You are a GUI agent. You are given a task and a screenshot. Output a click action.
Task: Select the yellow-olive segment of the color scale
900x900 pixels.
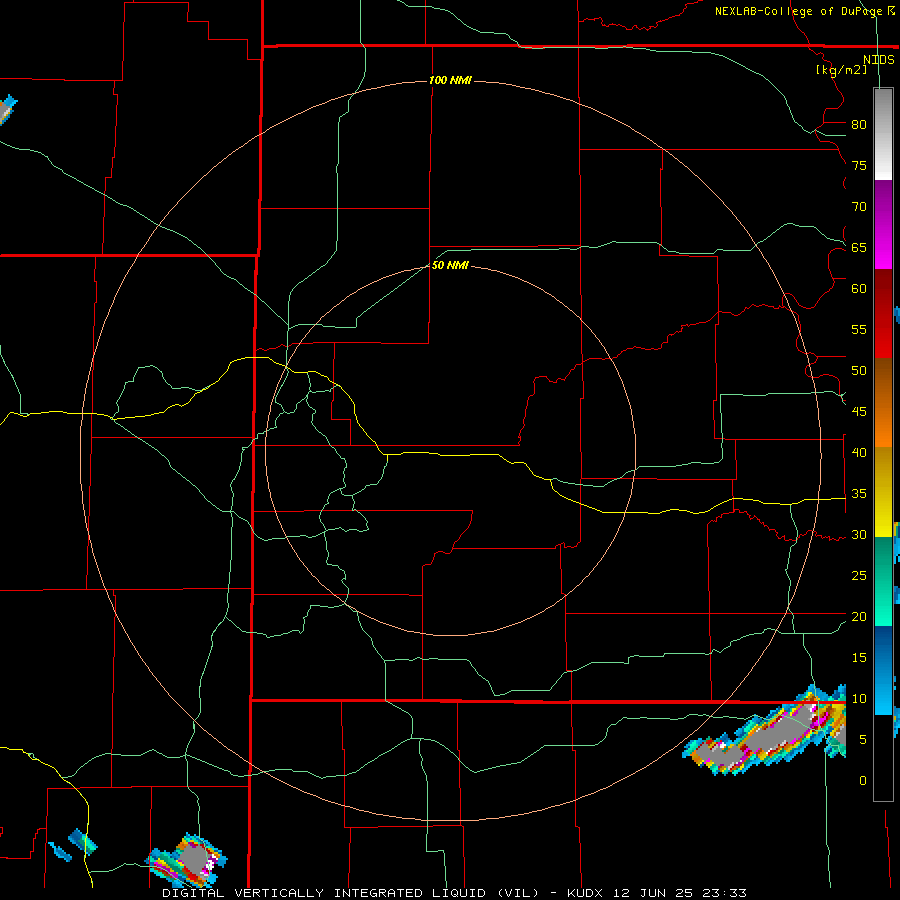point(883,492)
